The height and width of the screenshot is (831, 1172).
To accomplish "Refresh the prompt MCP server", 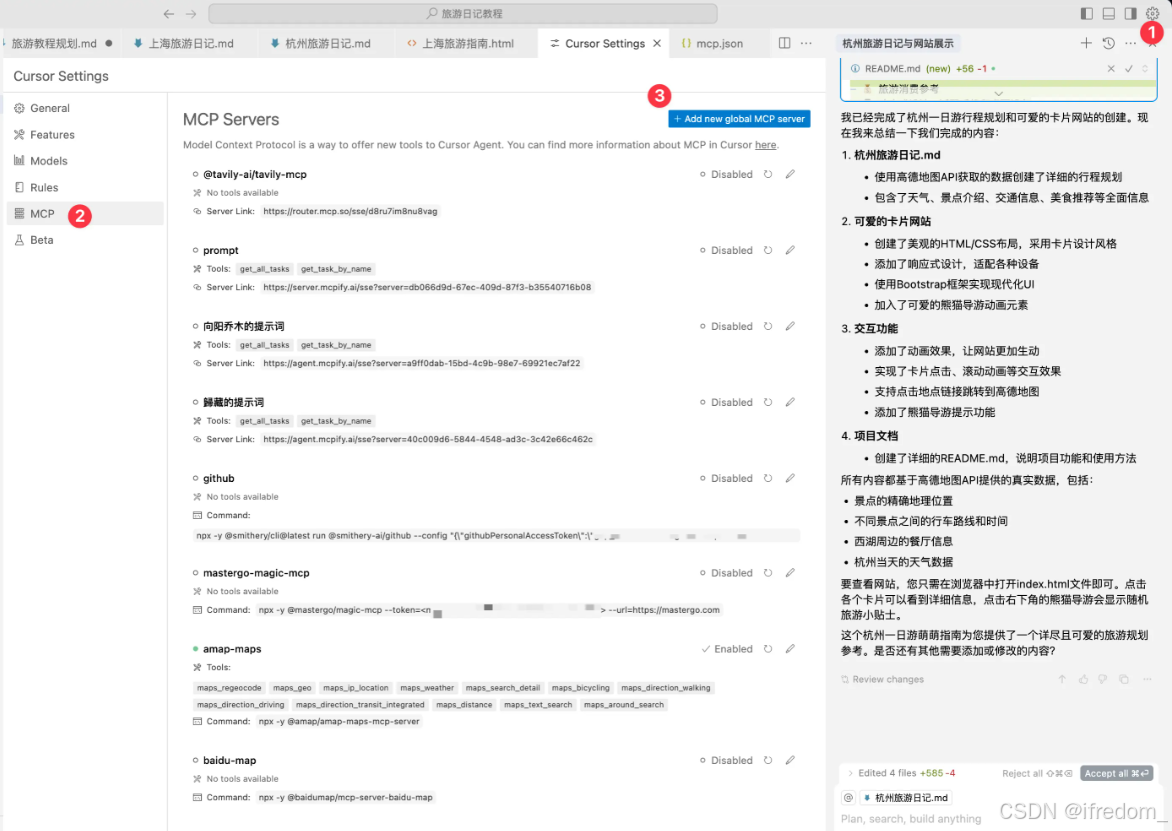I will (768, 250).
